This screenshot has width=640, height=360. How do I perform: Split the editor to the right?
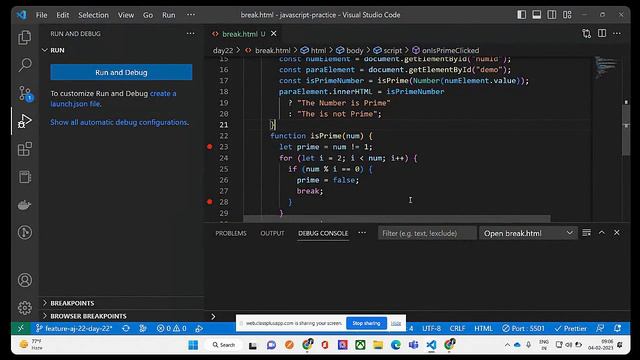pos(602,33)
